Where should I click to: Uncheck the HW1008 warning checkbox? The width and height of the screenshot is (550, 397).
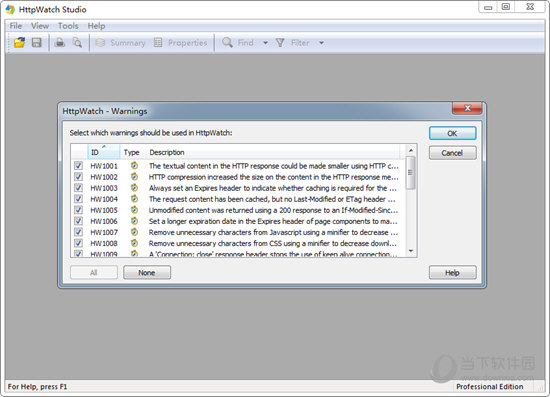pos(78,243)
